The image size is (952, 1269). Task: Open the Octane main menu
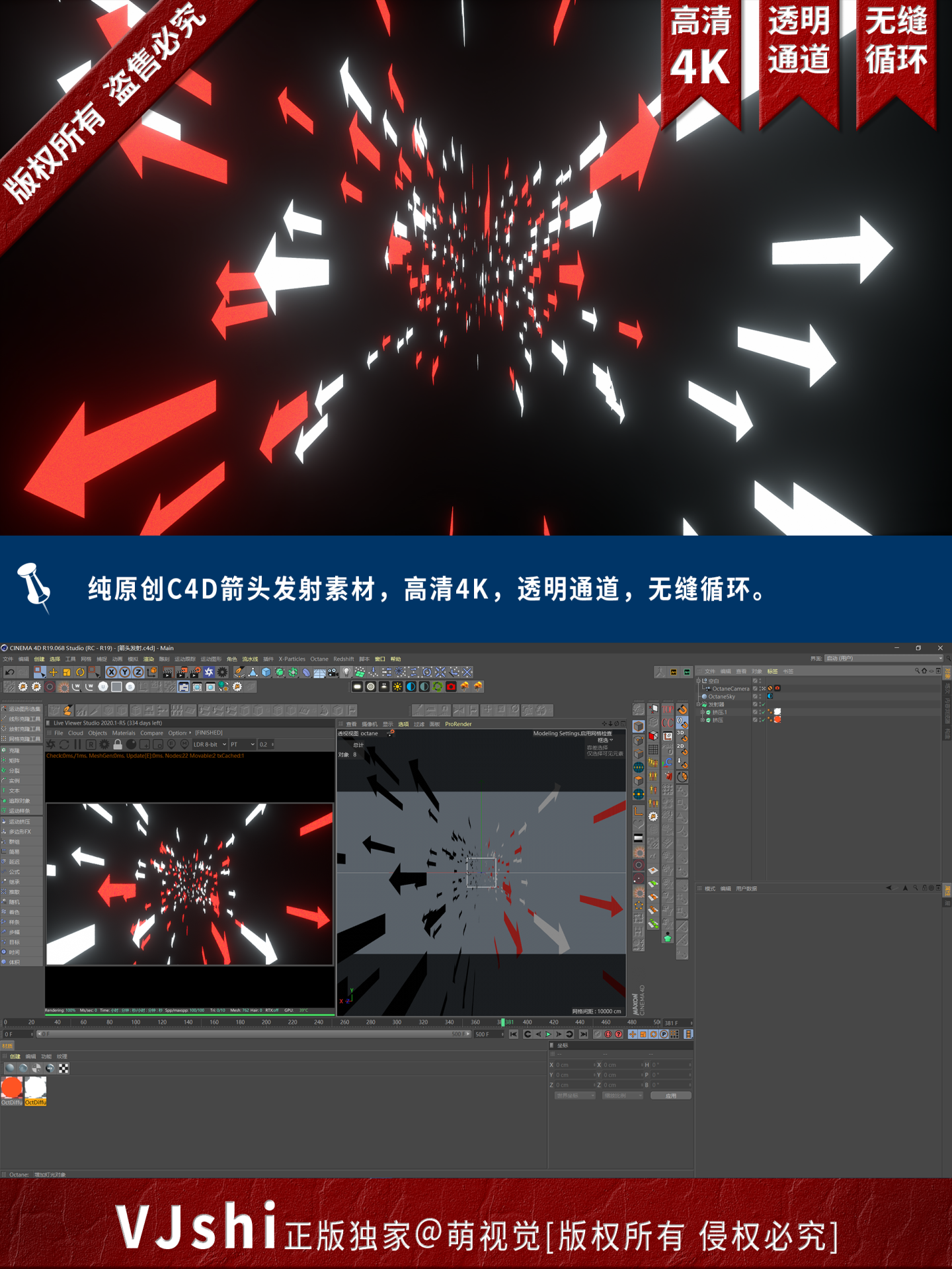319,659
